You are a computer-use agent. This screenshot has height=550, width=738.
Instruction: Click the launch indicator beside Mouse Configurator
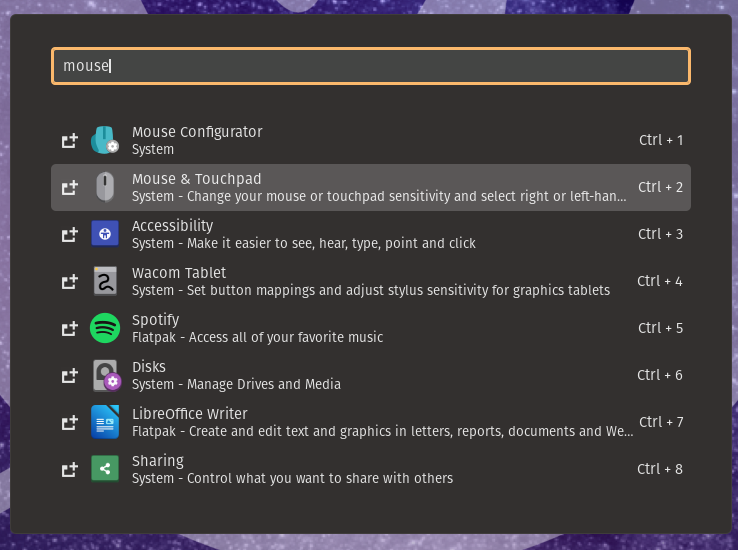69,141
